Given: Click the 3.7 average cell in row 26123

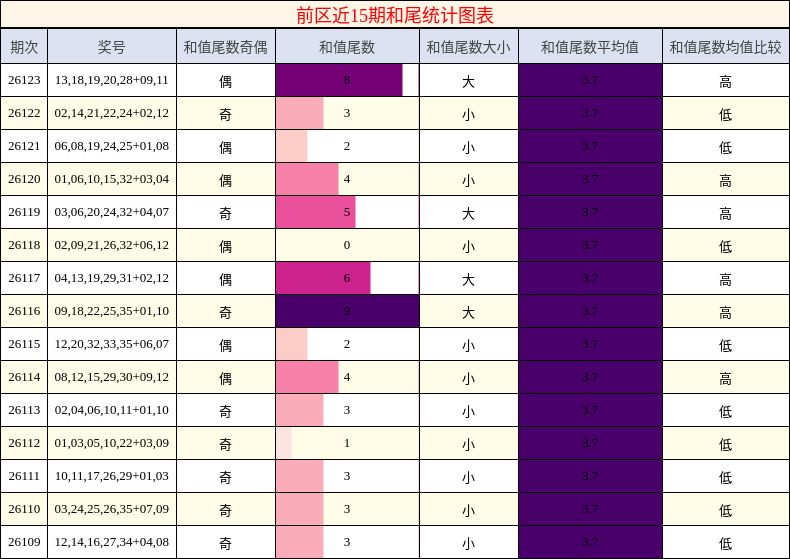Looking at the screenshot, I should [590, 80].
